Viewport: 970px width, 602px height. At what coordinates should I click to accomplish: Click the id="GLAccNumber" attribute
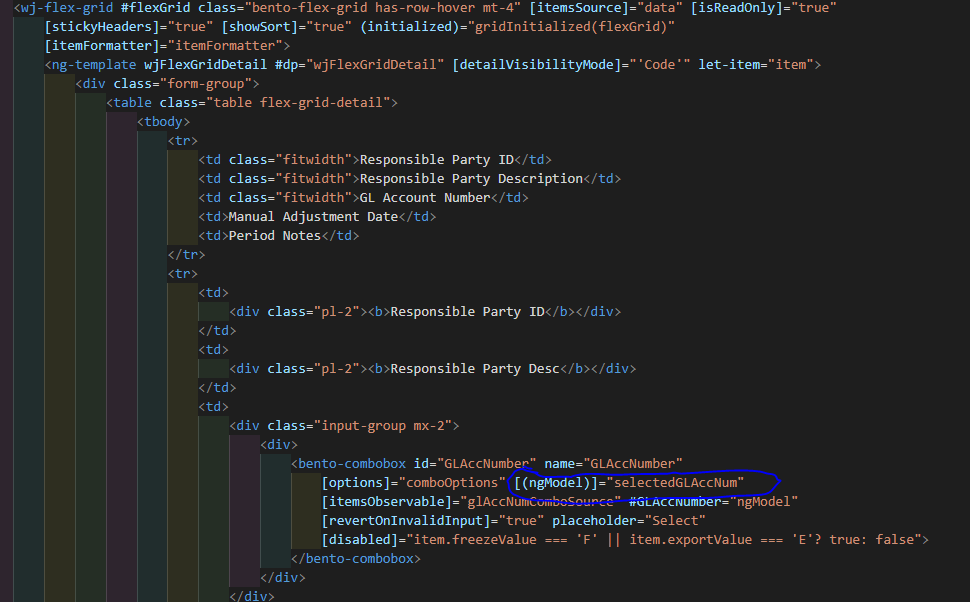click(x=475, y=463)
